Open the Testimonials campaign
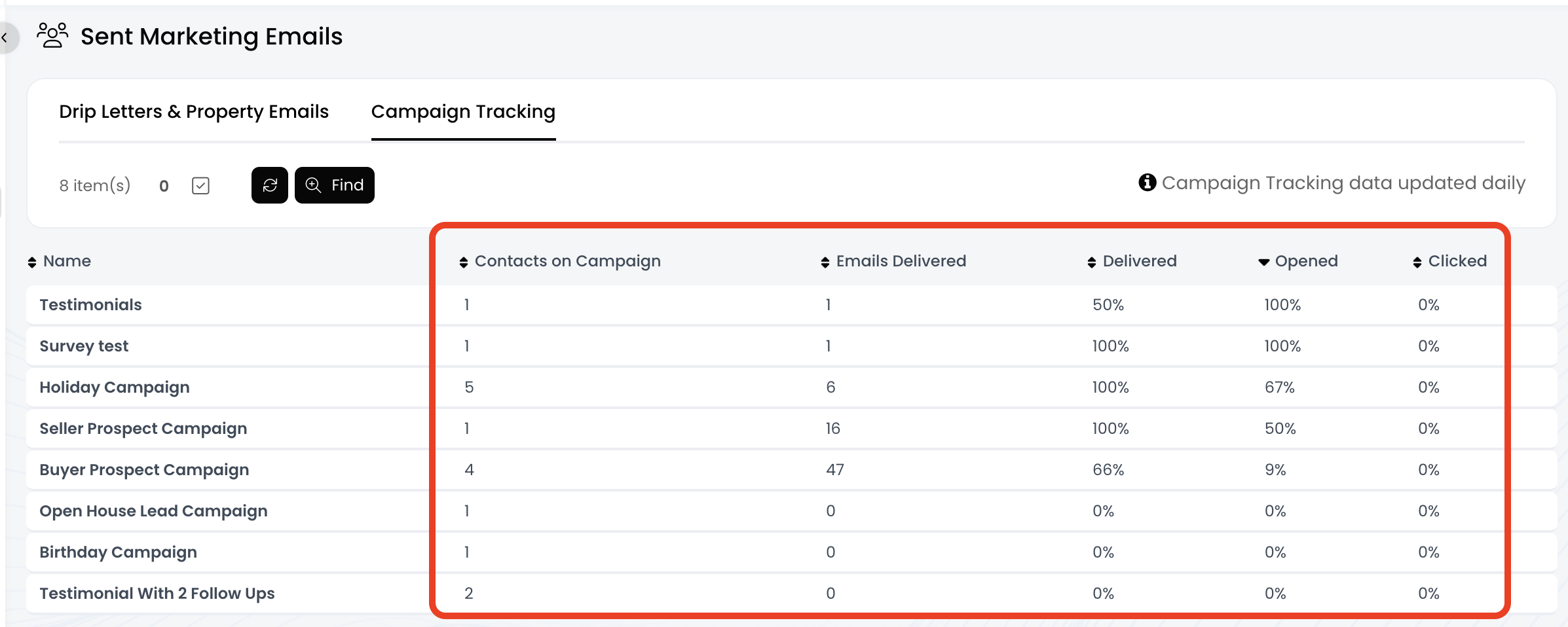Image resolution: width=1568 pixels, height=627 pixels. coord(90,305)
